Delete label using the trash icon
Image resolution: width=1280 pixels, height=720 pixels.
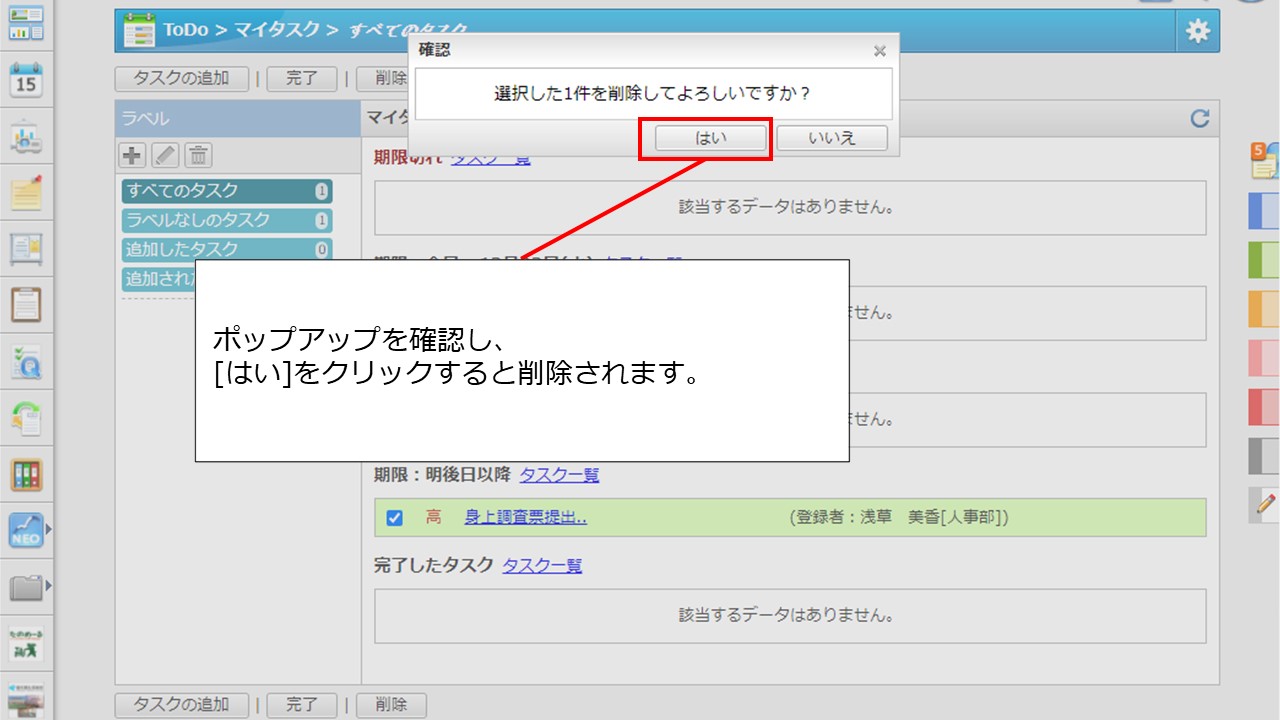click(198, 155)
